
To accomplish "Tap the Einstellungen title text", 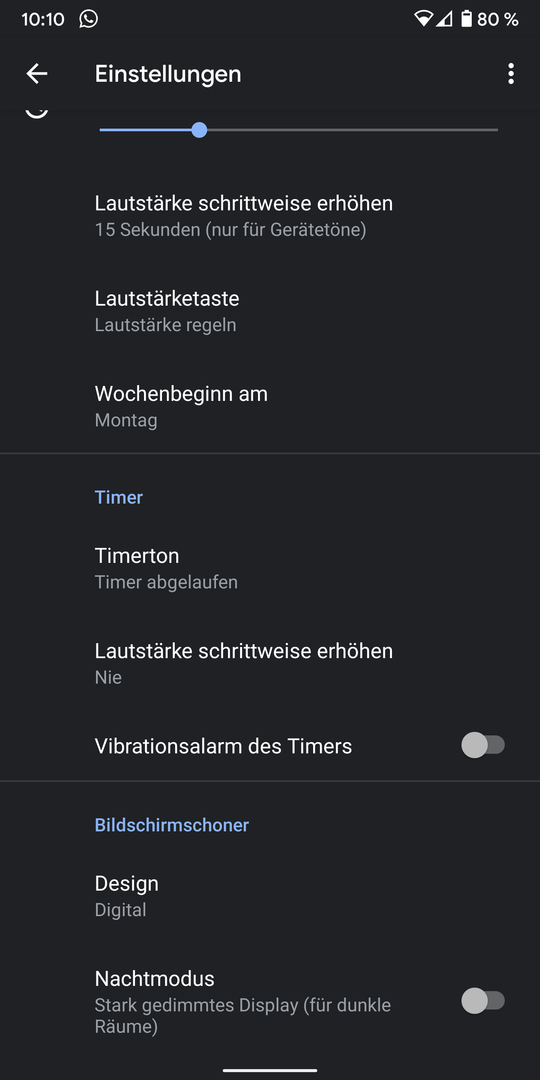I will click(x=168, y=74).
